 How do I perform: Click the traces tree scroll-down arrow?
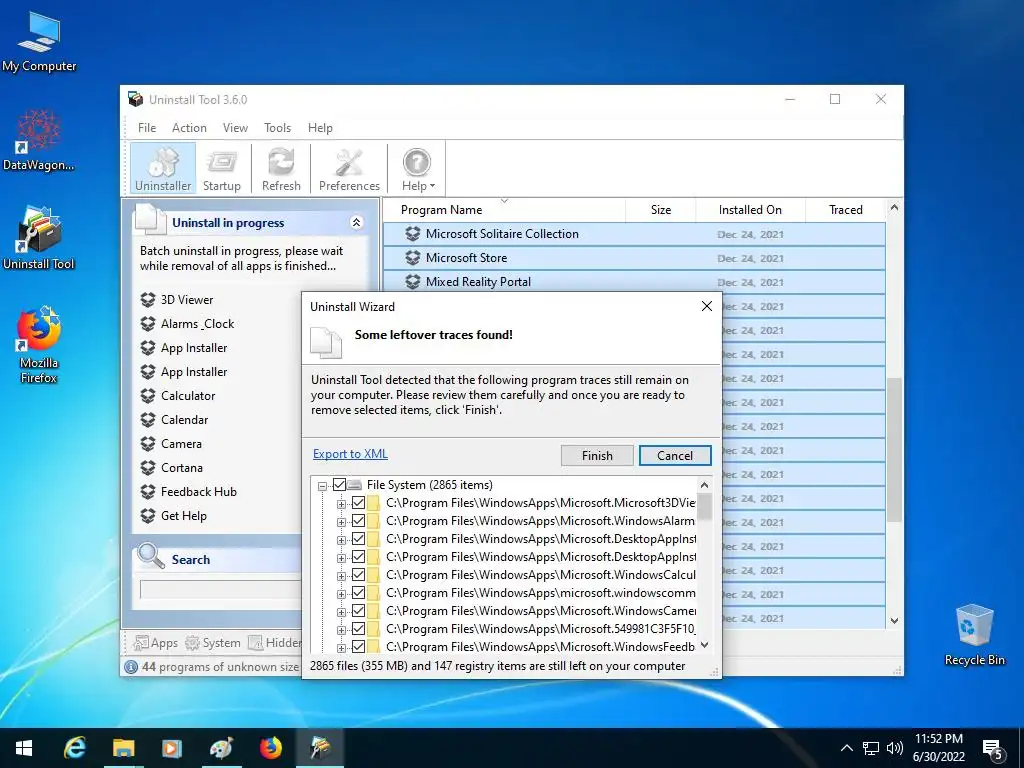(704, 645)
